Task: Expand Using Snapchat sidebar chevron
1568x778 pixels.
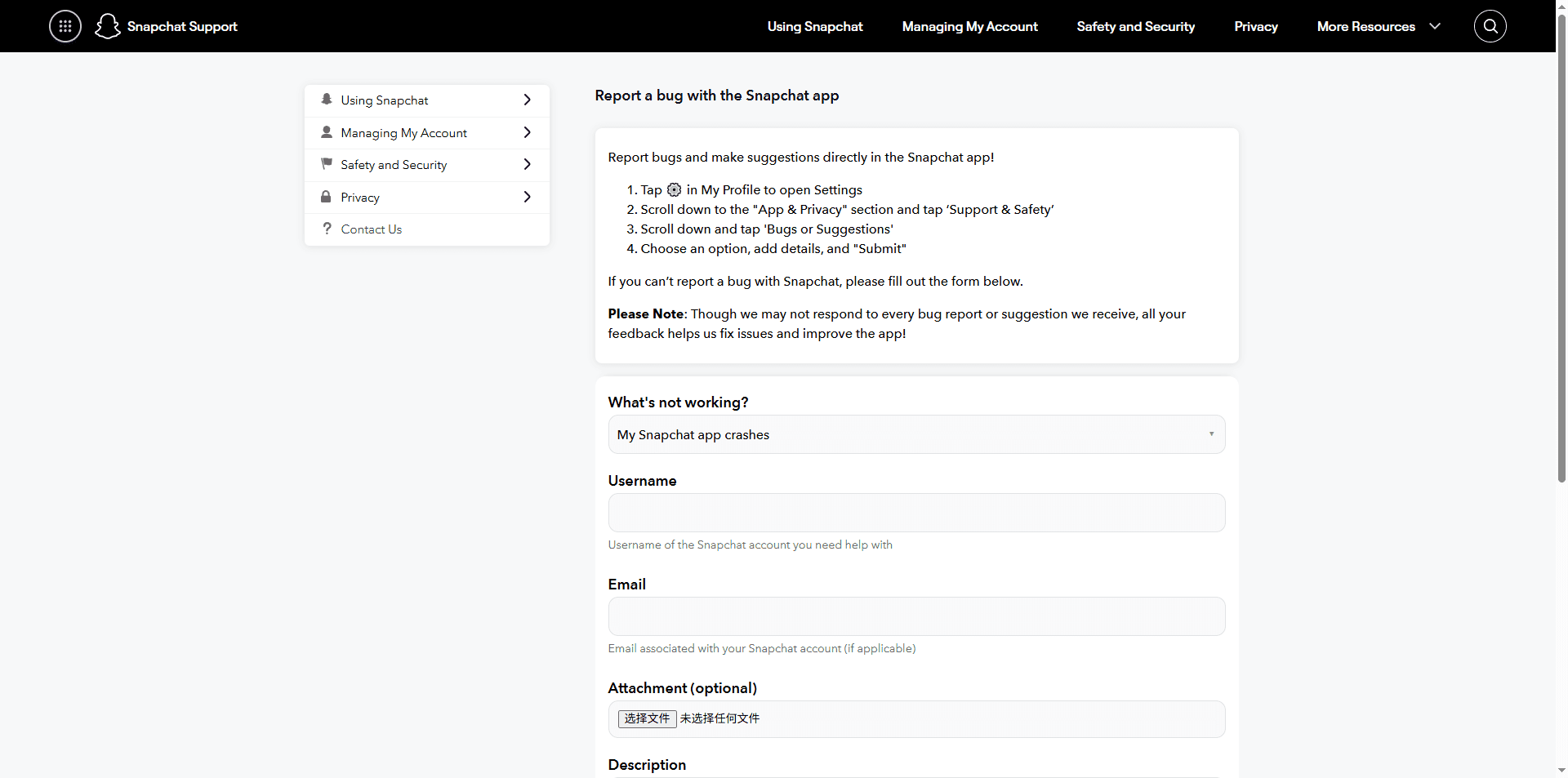Action: (x=527, y=100)
